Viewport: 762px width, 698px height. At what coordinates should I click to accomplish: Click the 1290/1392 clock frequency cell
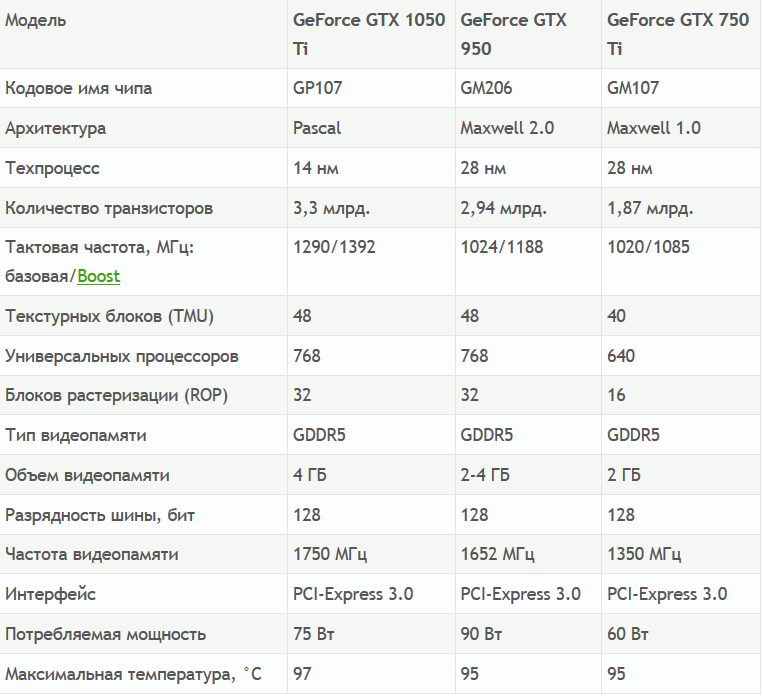334,247
